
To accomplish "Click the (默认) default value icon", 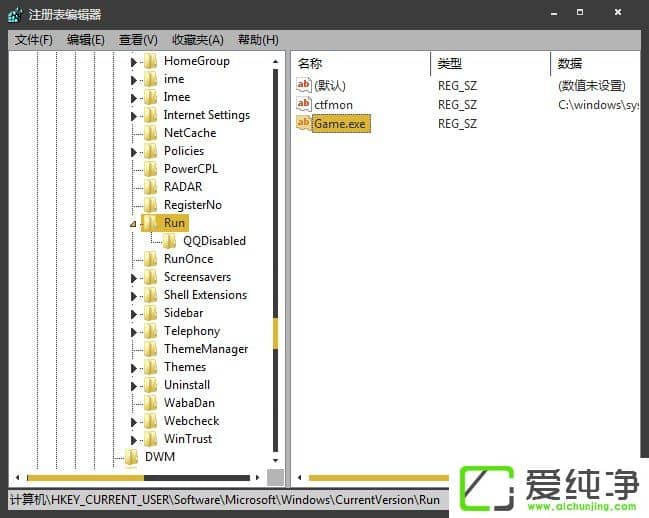I will point(304,85).
